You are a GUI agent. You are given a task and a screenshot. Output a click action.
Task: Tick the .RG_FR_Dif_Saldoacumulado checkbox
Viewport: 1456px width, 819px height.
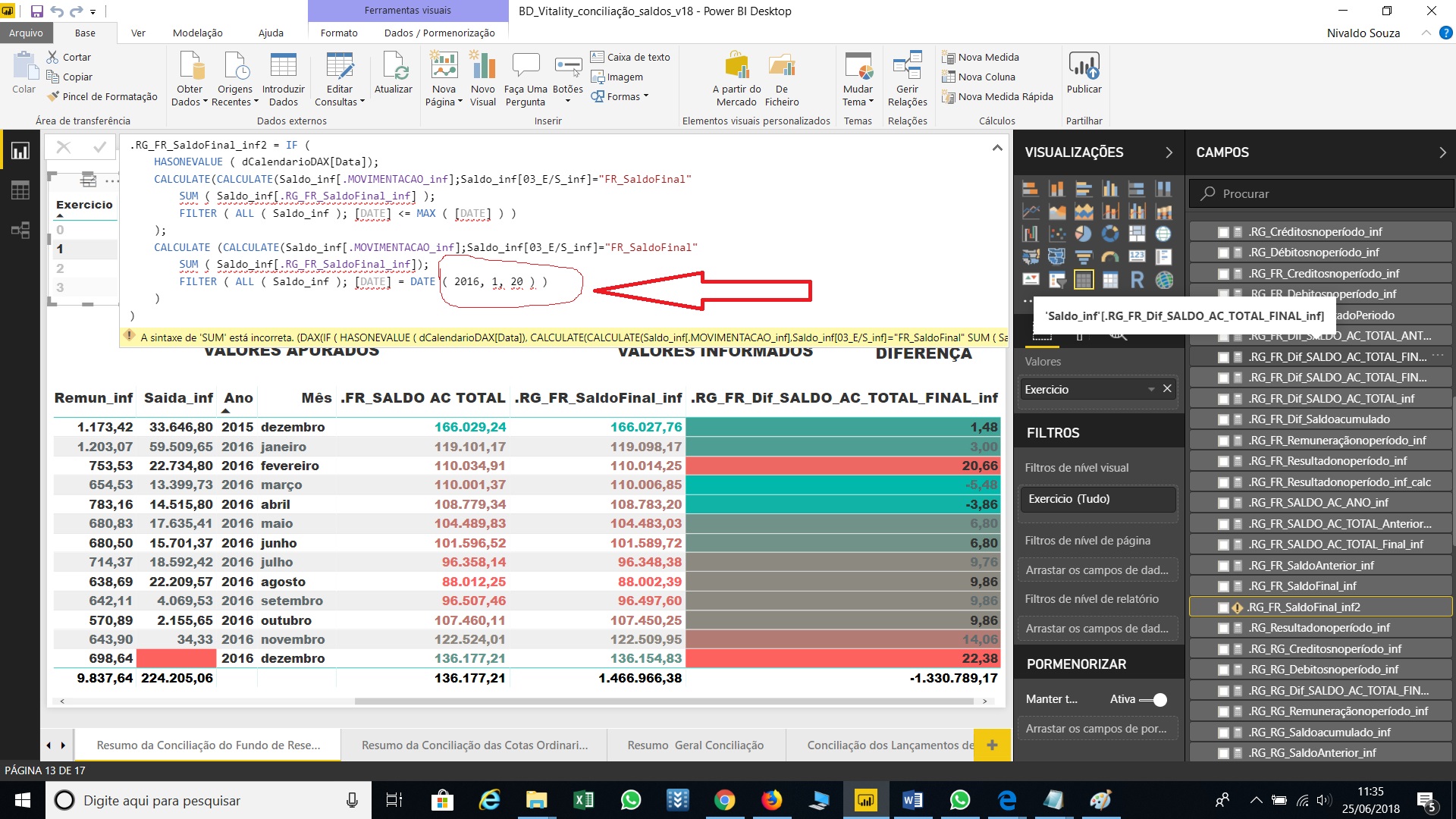pyautogui.click(x=1223, y=419)
